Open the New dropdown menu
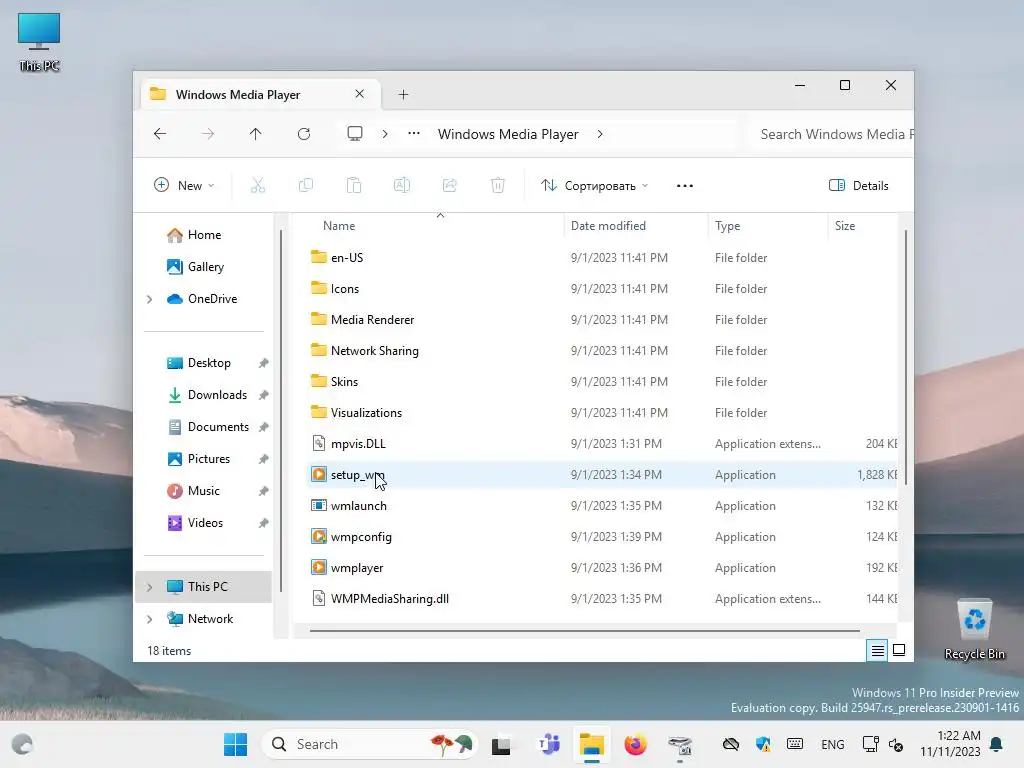This screenshot has width=1024, height=768. (x=184, y=185)
